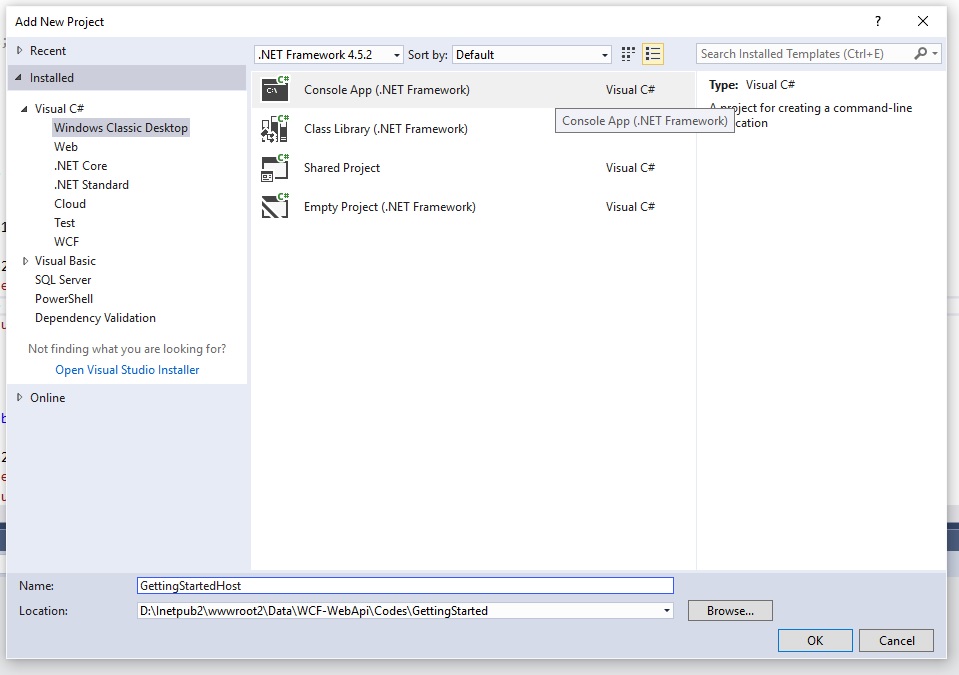The image size is (959, 675).
Task: Open the .NET Framework 4.5.2 version dropdown
Action: (393, 54)
